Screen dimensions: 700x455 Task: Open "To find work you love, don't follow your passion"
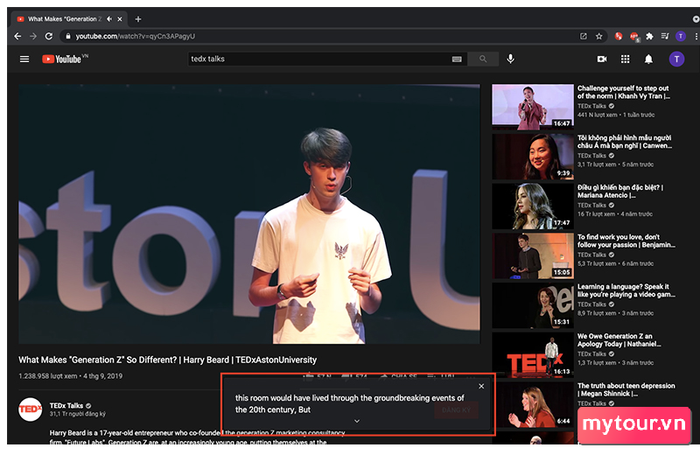[626, 241]
